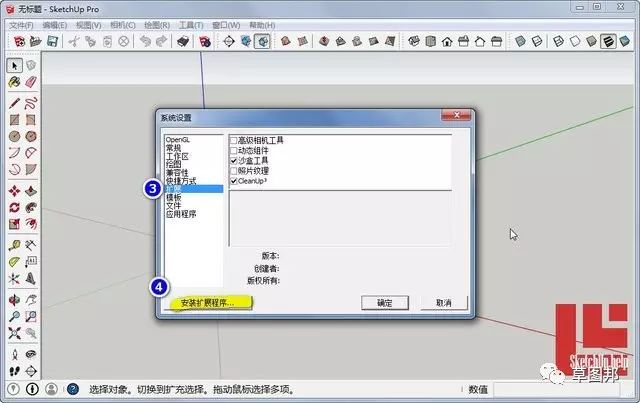
Task: Click the Zoom Extents tool
Action: tap(15, 333)
